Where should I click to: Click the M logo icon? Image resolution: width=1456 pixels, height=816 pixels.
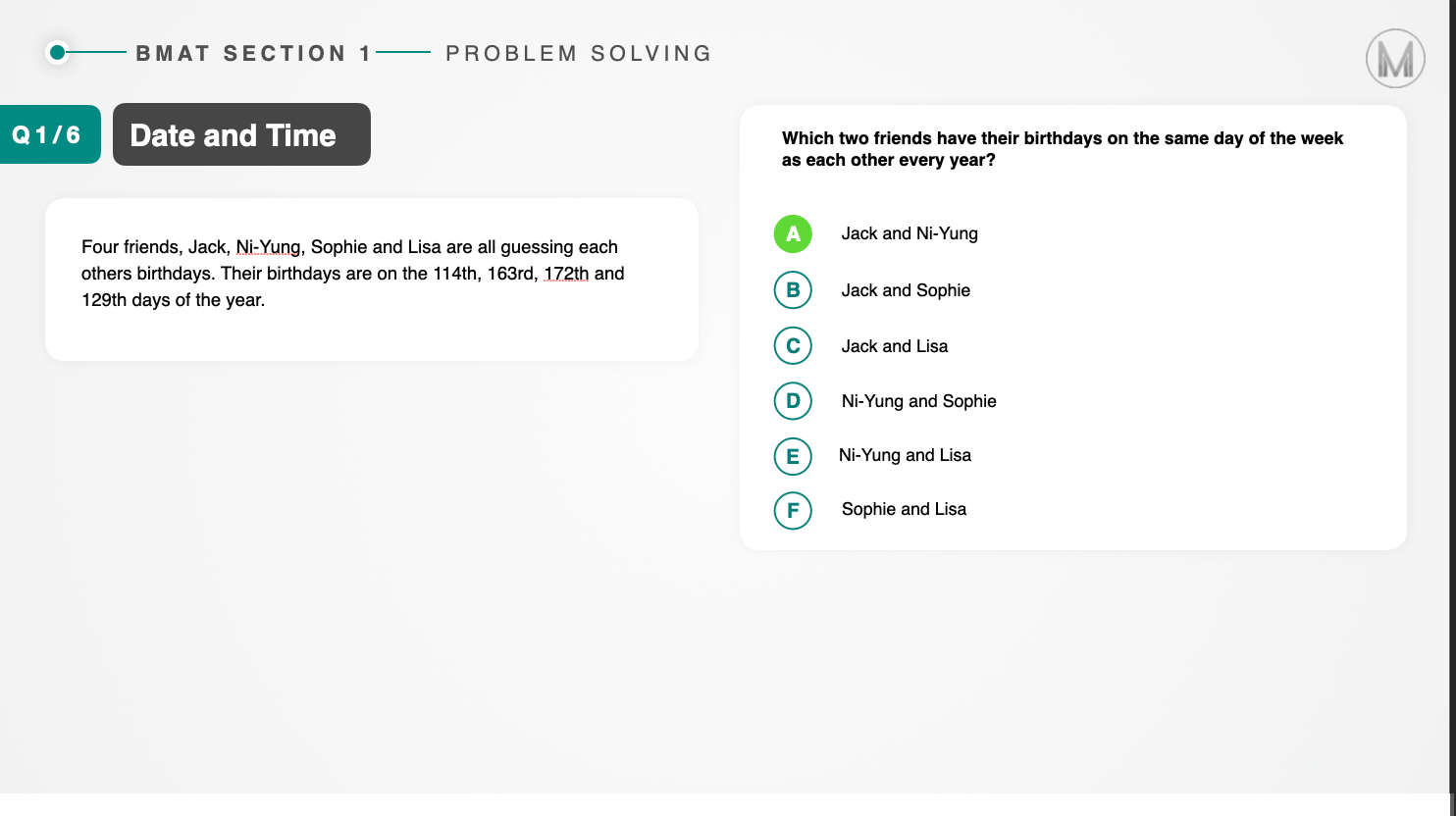pyautogui.click(x=1395, y=59)
